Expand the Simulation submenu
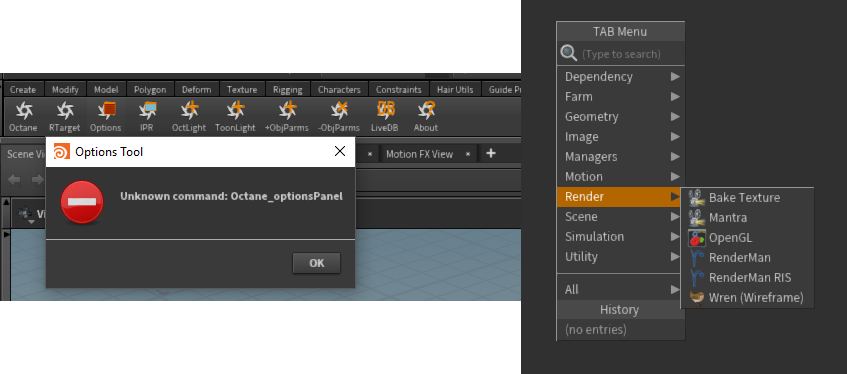Screen dimensions: 847x374 pos(621,237)
